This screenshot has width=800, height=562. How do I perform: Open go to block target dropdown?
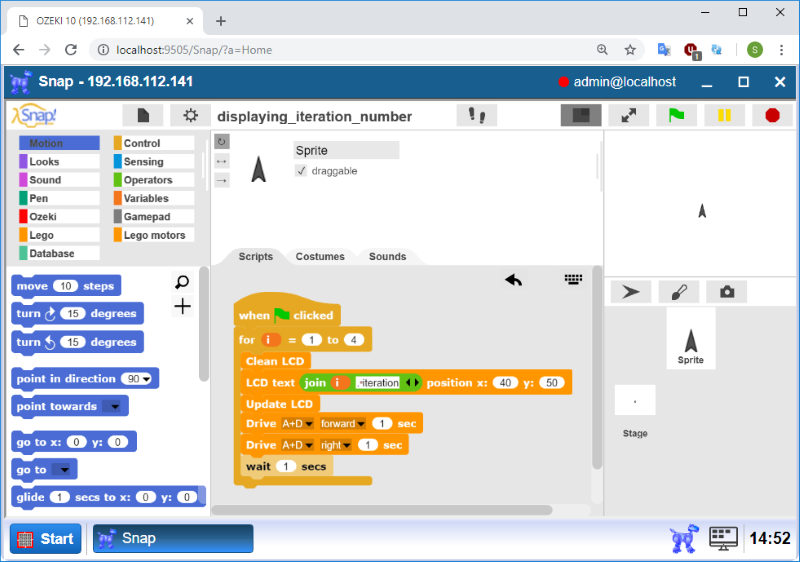click(64, 470)
